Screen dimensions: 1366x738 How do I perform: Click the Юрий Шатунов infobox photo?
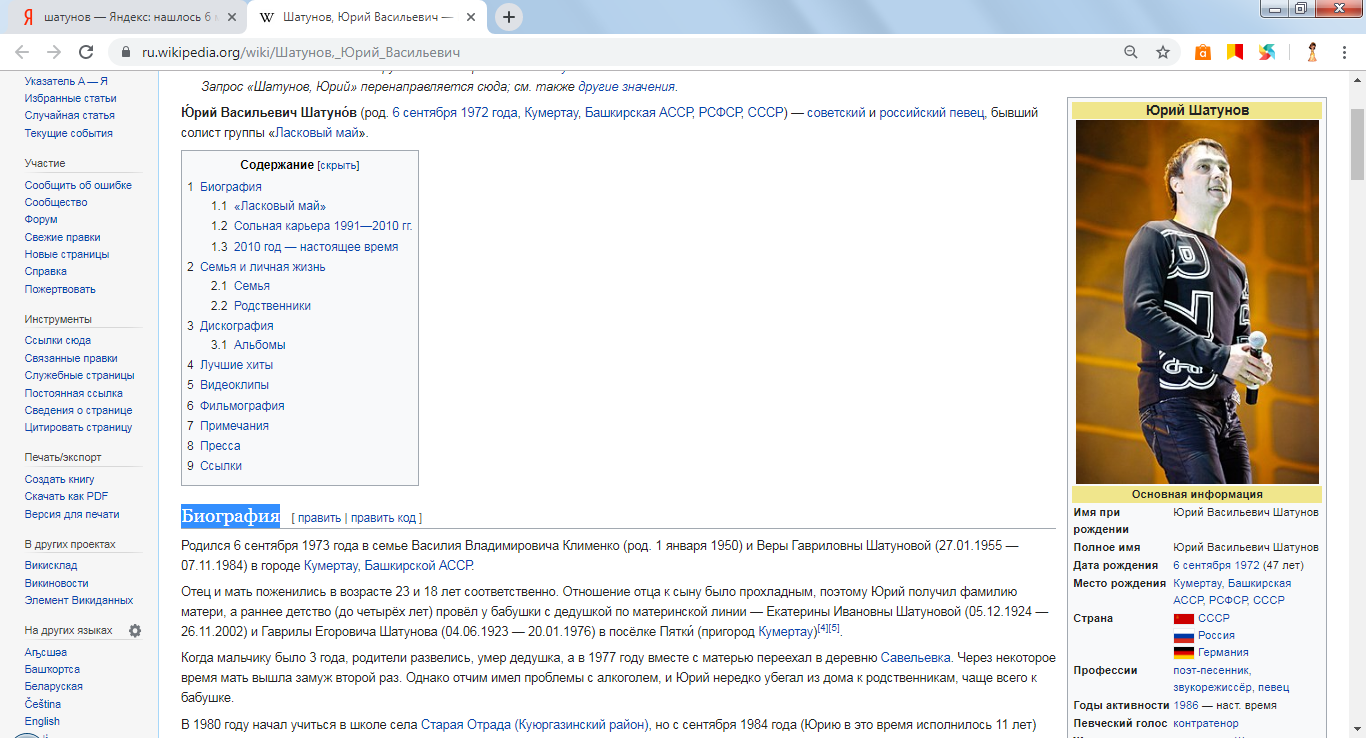1196,302
